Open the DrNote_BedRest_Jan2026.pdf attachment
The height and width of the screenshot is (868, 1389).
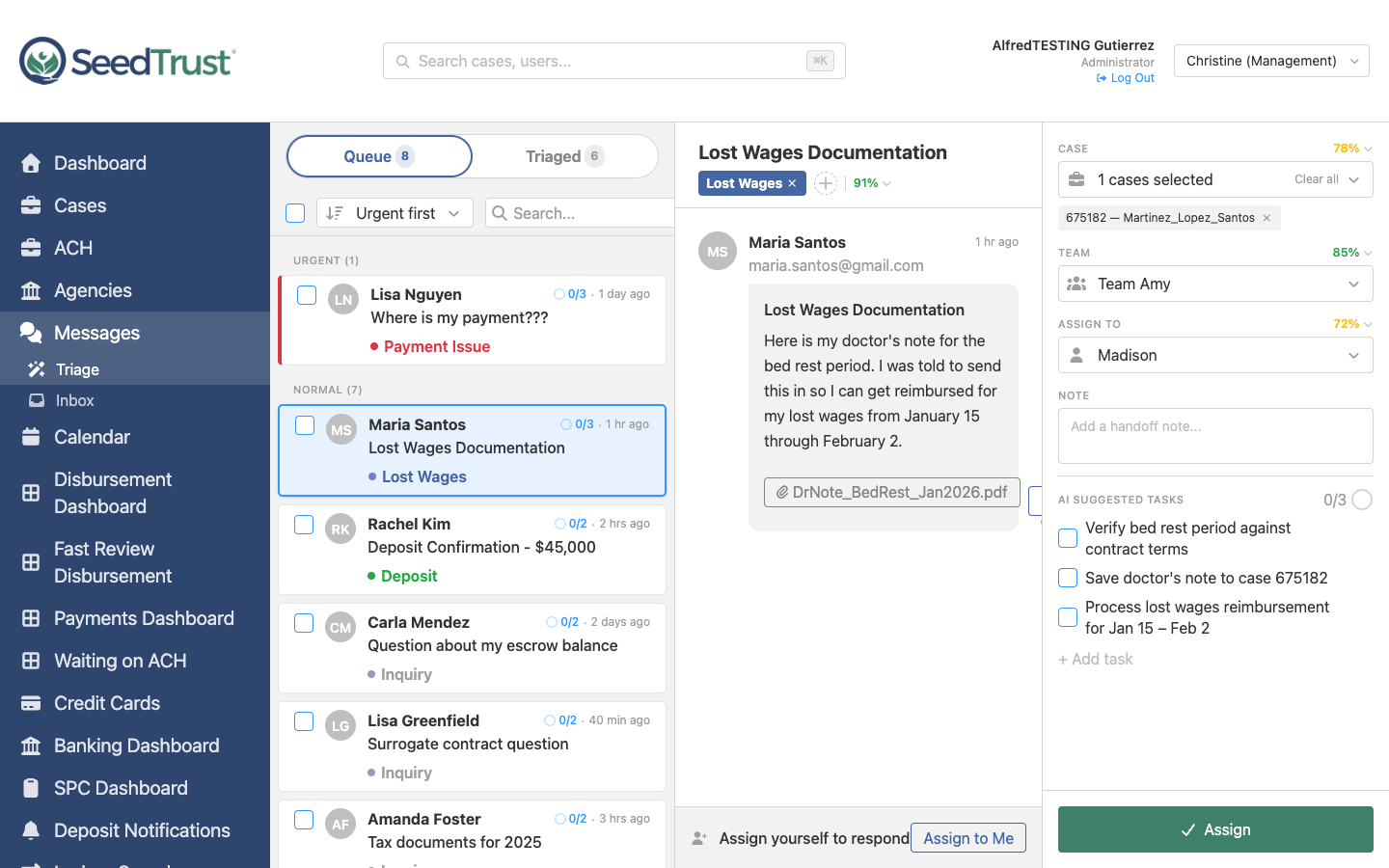pyautogui.click(x=892, y=492)
